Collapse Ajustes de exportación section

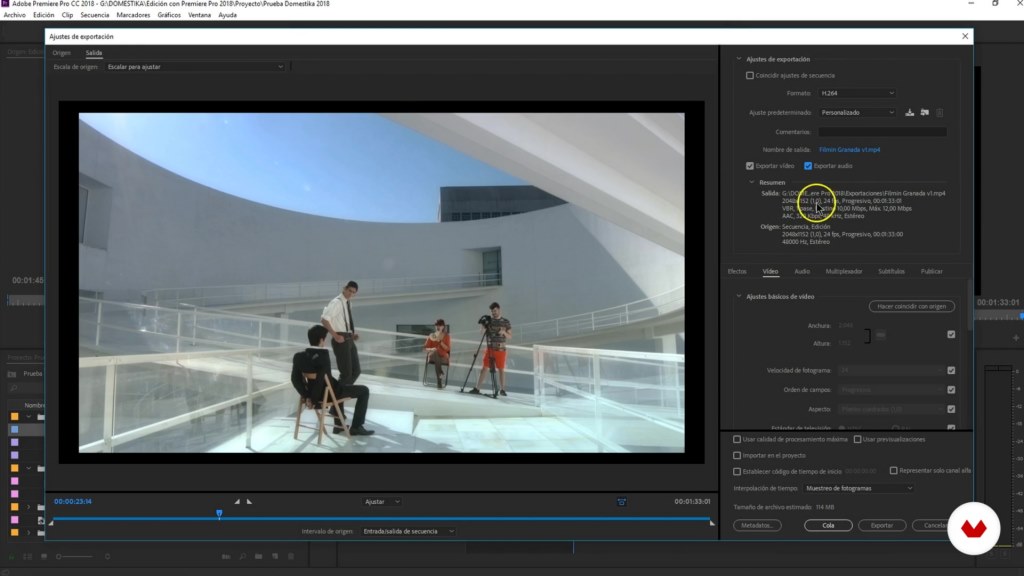[x=739, y=59]
